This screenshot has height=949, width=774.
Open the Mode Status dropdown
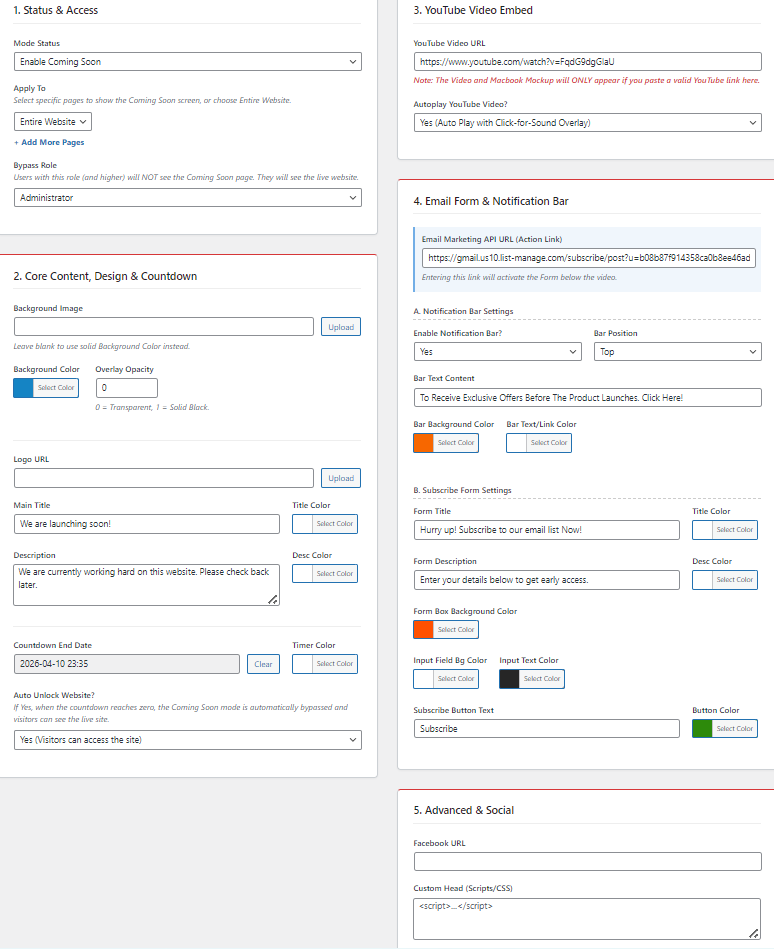point(188,62)
